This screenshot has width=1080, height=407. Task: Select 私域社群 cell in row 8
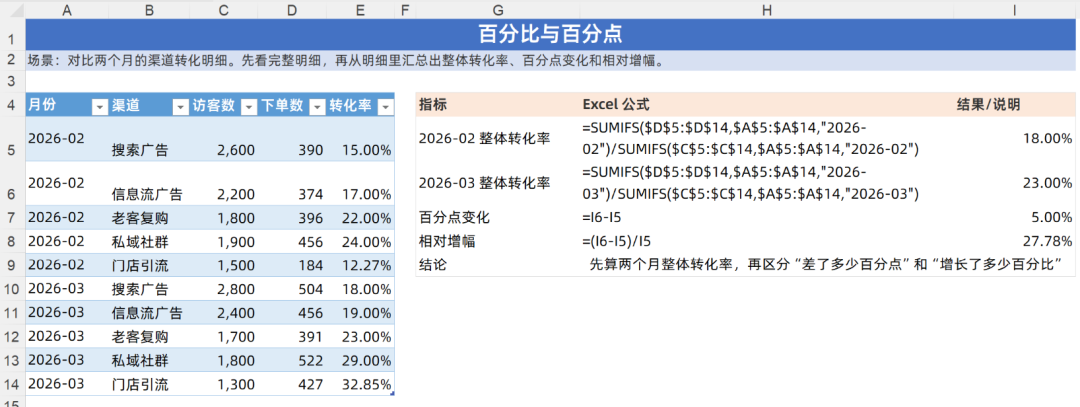click(149, 241)
